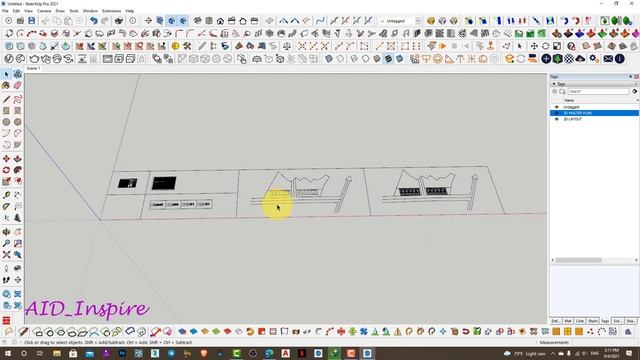The width and height of the screenshot is (640, 360).
Task: Click the Name column sort arrow
Action: click(637, 100)
